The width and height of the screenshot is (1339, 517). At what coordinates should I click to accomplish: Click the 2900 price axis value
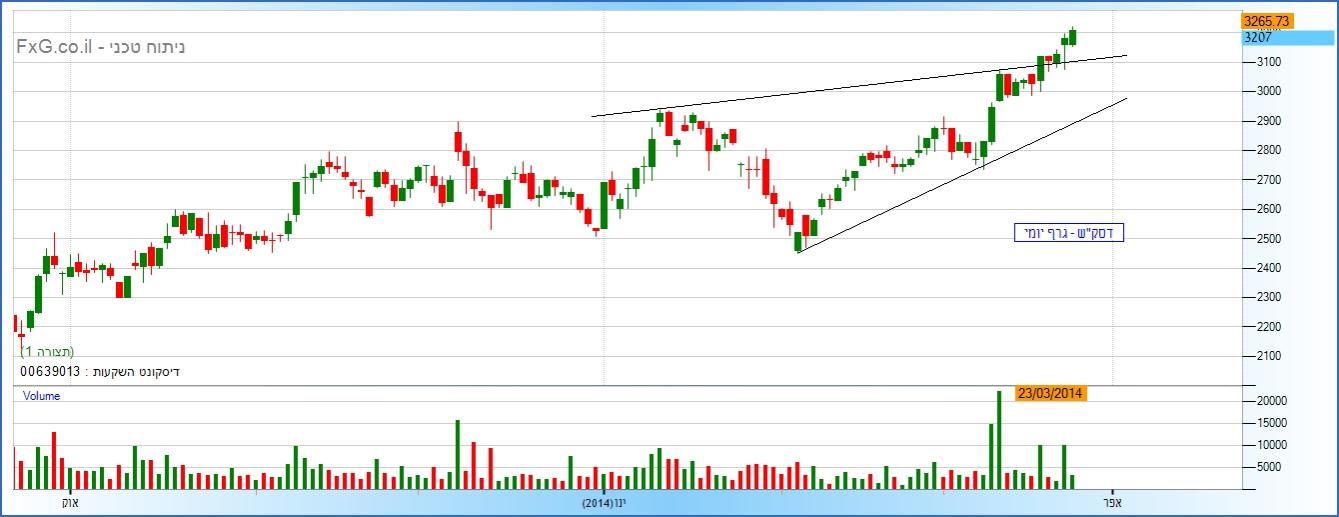[1267, 121]
